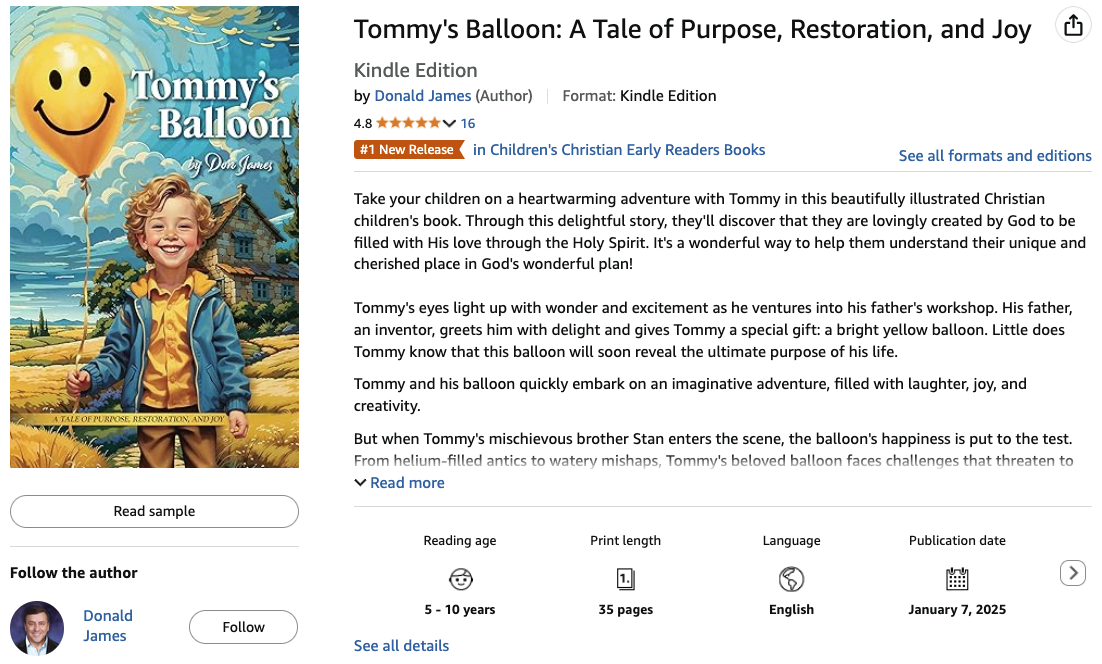Click the Reading age face icon
The image size is (1102, 664).
coord(460,579)
